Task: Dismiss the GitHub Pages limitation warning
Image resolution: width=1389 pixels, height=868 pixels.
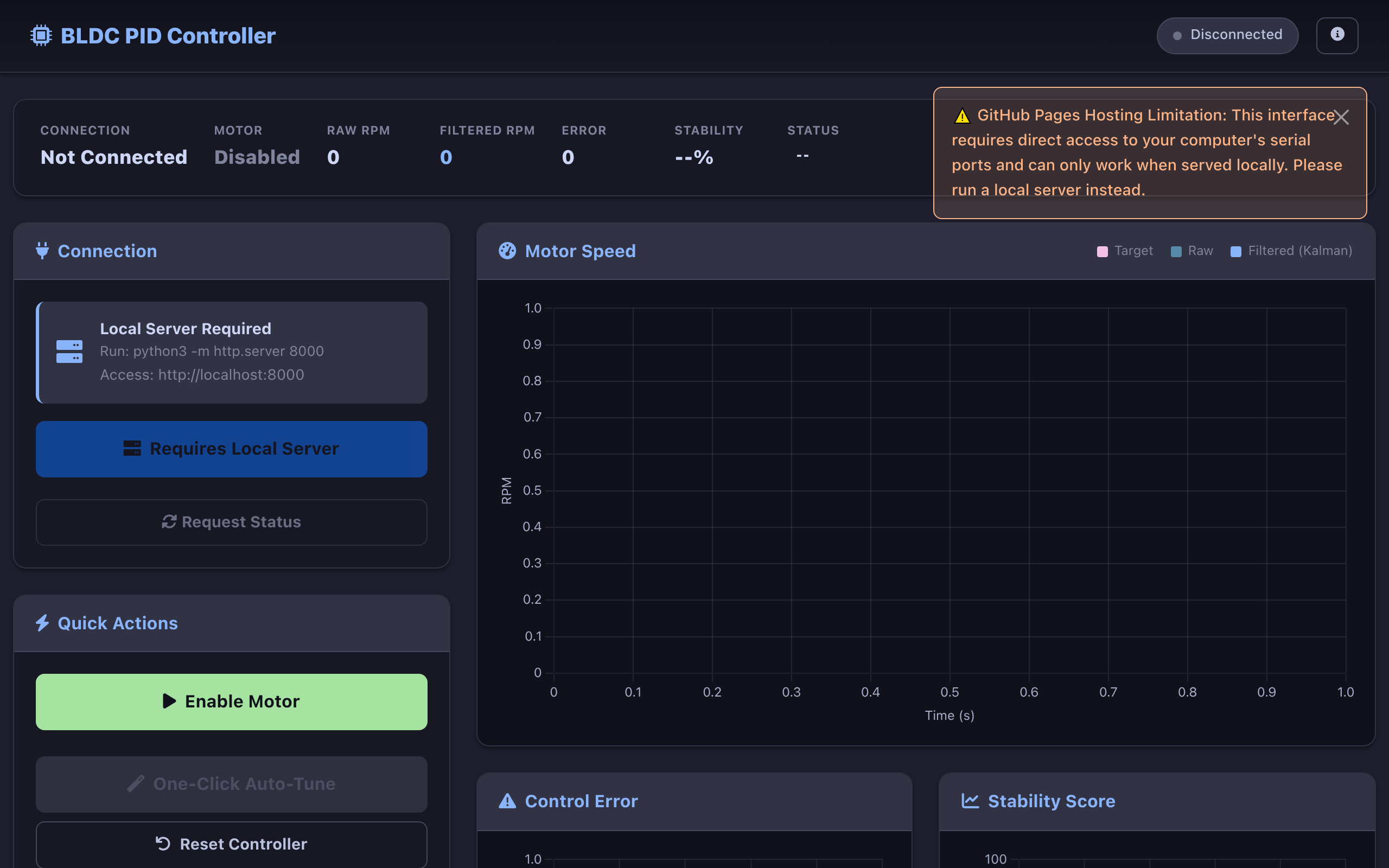Action: (x=1341, y=117)
